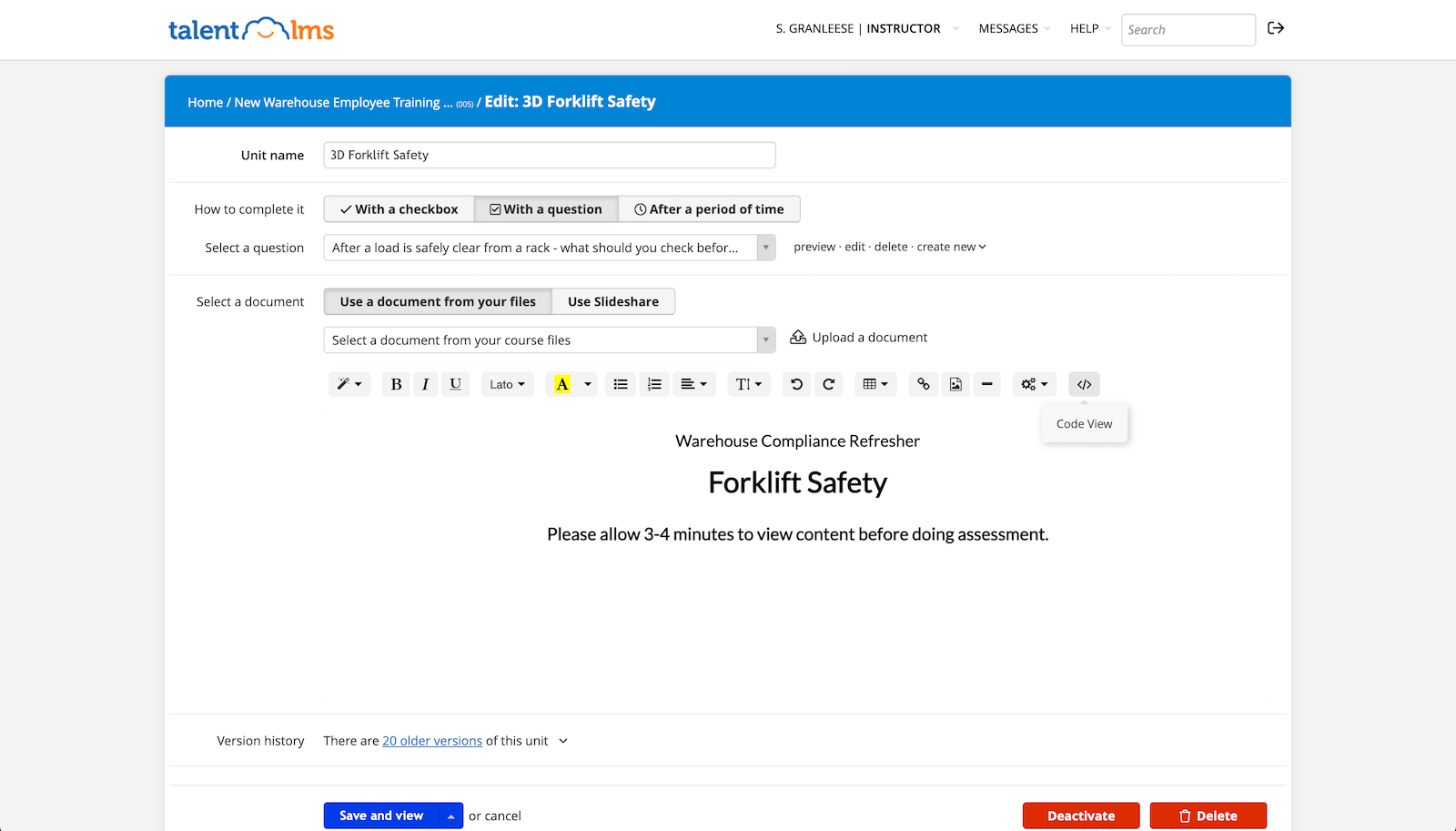1456x831 pixels.
Task: Click the Upload a document icon
Action: point(798,337)
